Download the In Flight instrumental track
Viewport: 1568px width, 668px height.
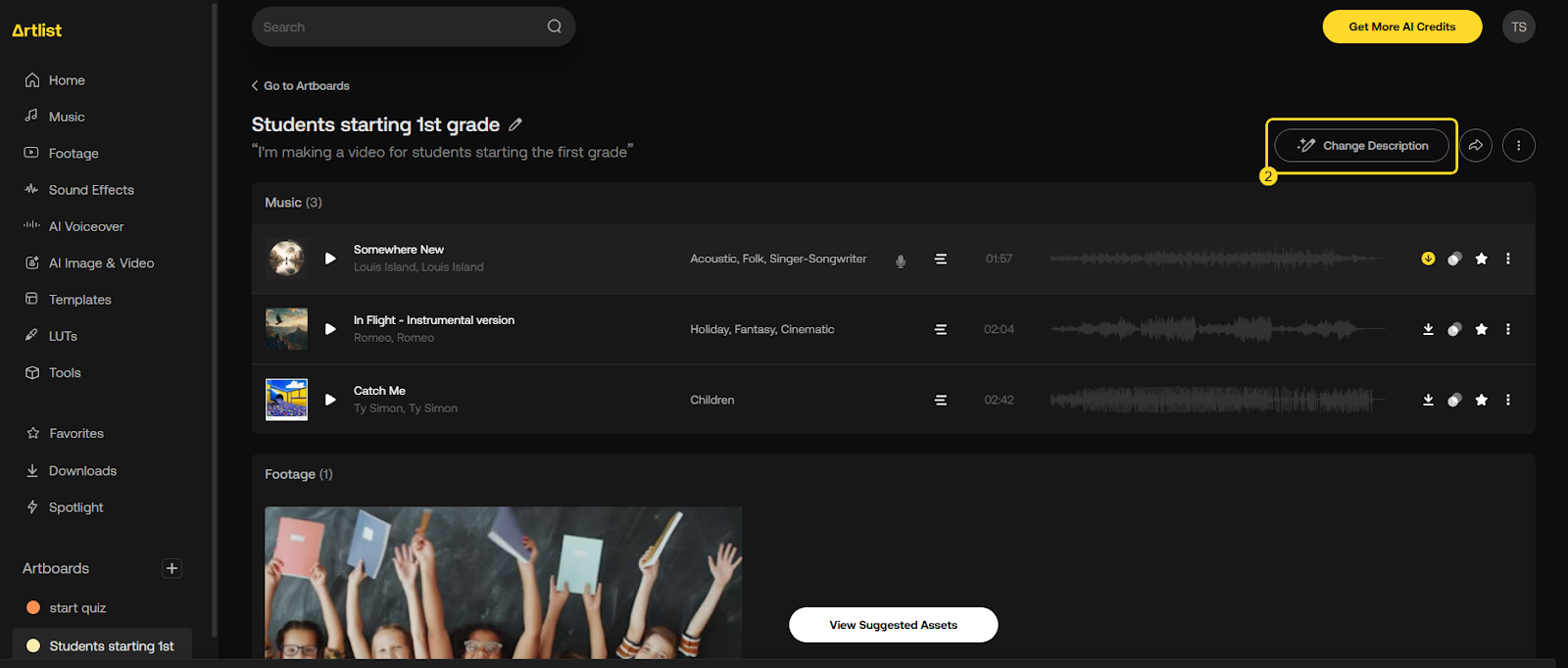pos(1428,329)
